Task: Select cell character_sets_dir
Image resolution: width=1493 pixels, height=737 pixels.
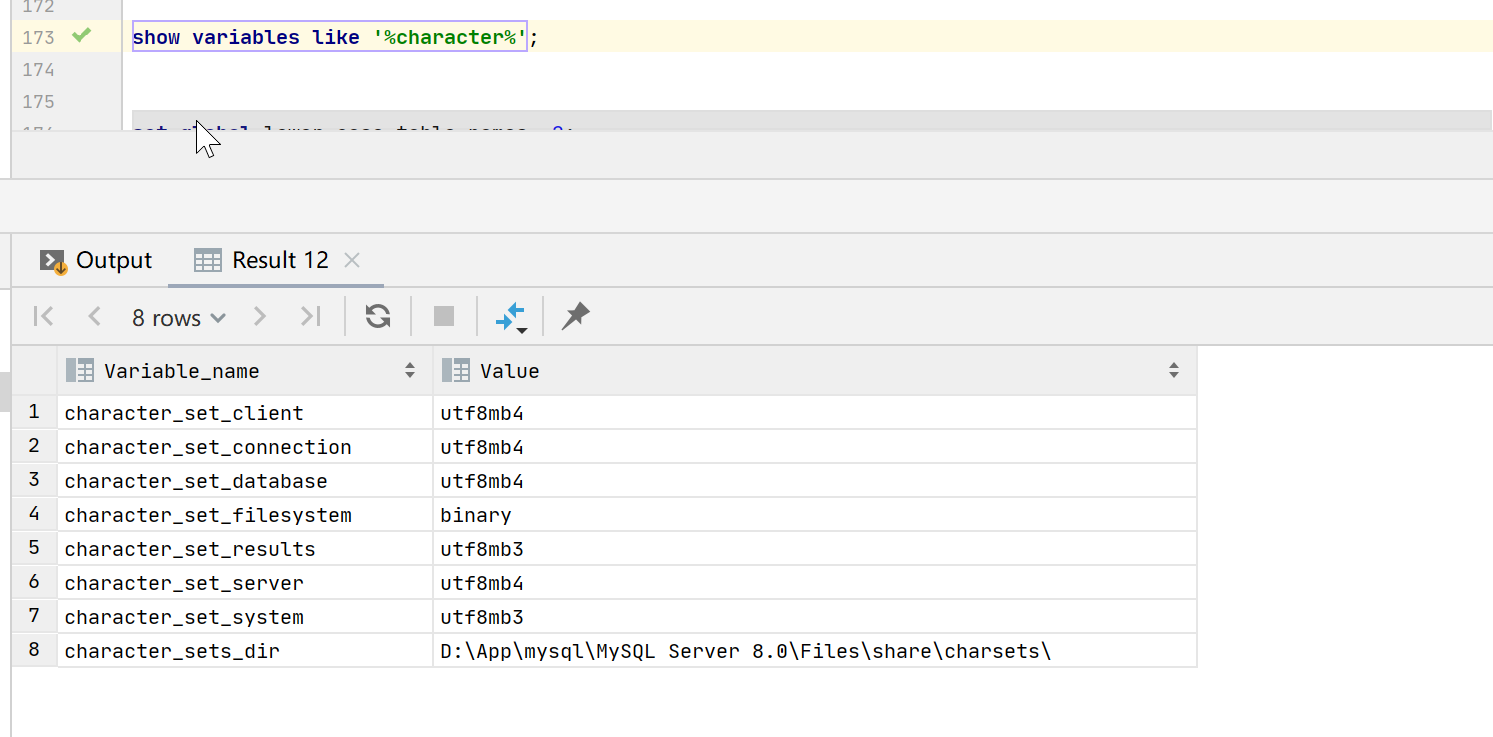Action: [x=245, y=651]
